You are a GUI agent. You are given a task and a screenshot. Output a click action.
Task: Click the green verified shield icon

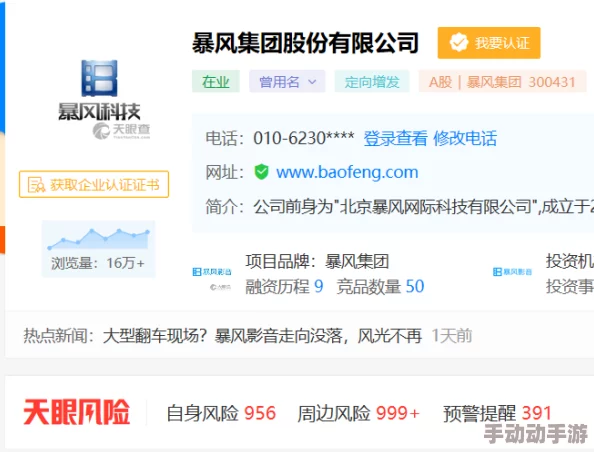pos(261,172)
